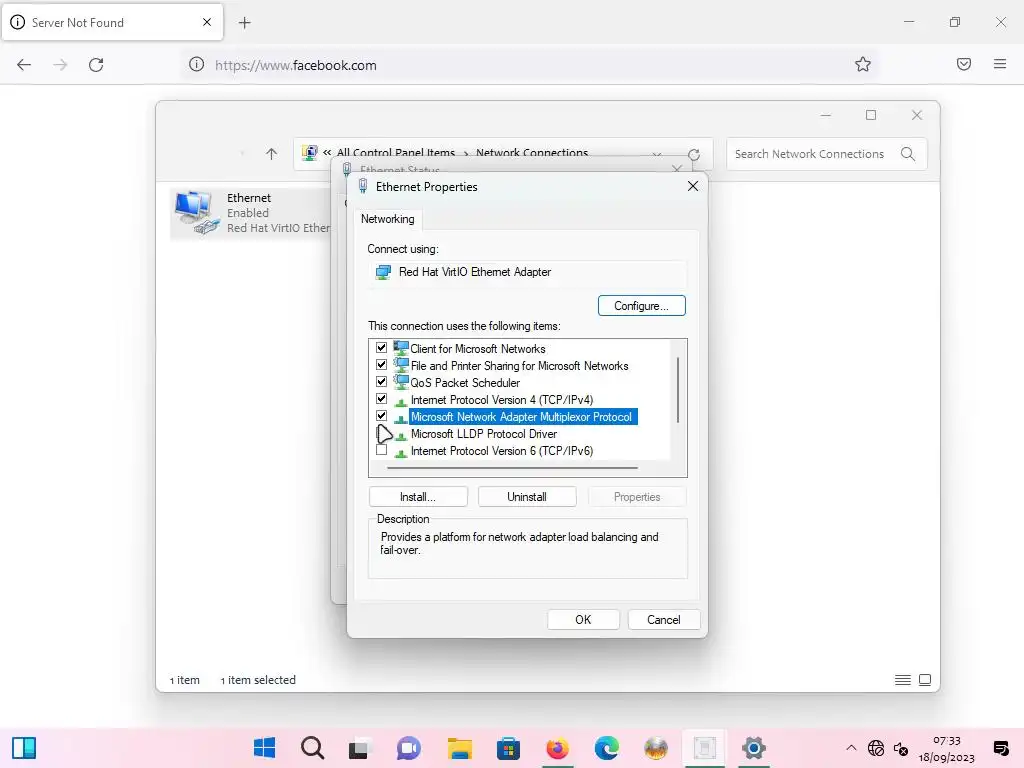Viewport: 1024px width, 768px height.
Task: Switch to large icons view
Action: pos(925,680)
